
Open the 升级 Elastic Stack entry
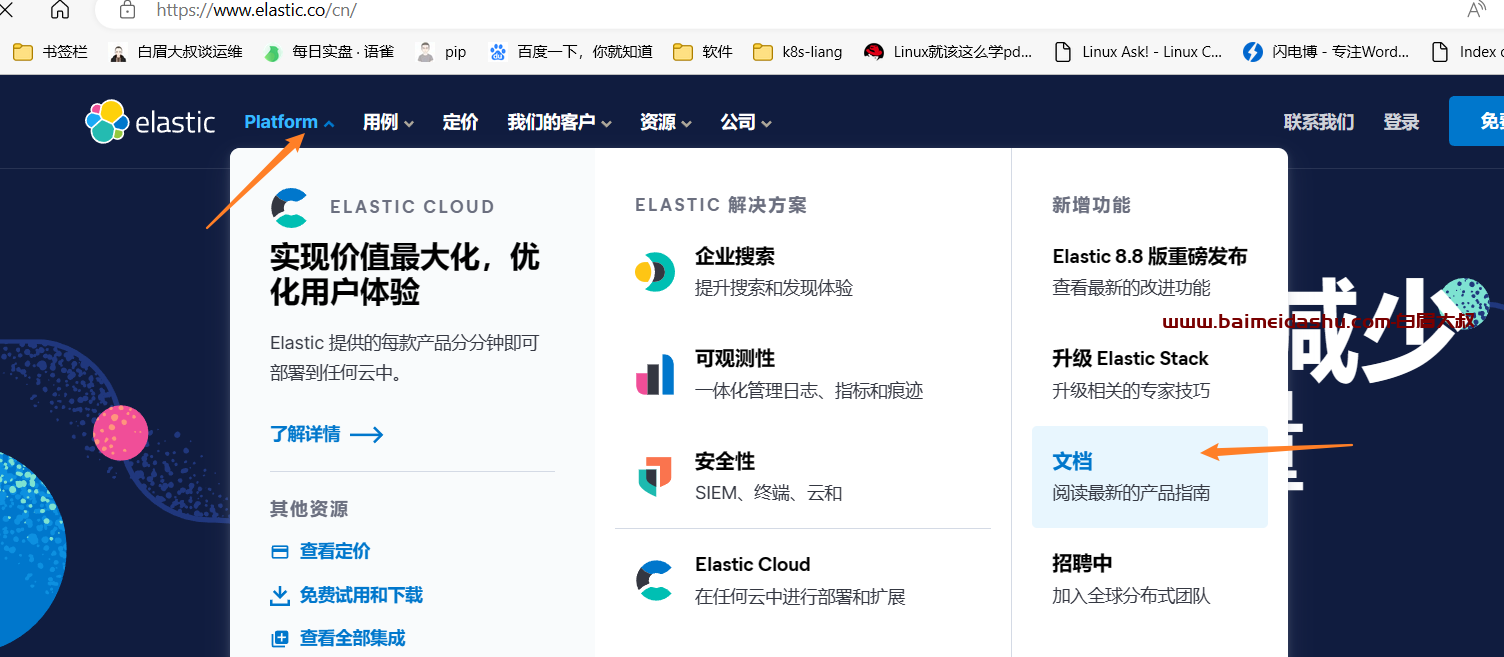tap(1131, 373)
